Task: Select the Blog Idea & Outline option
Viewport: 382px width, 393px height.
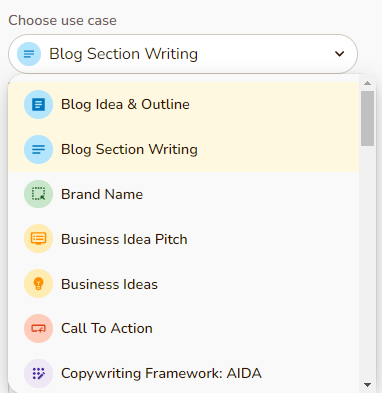Action: click(183, 104)
